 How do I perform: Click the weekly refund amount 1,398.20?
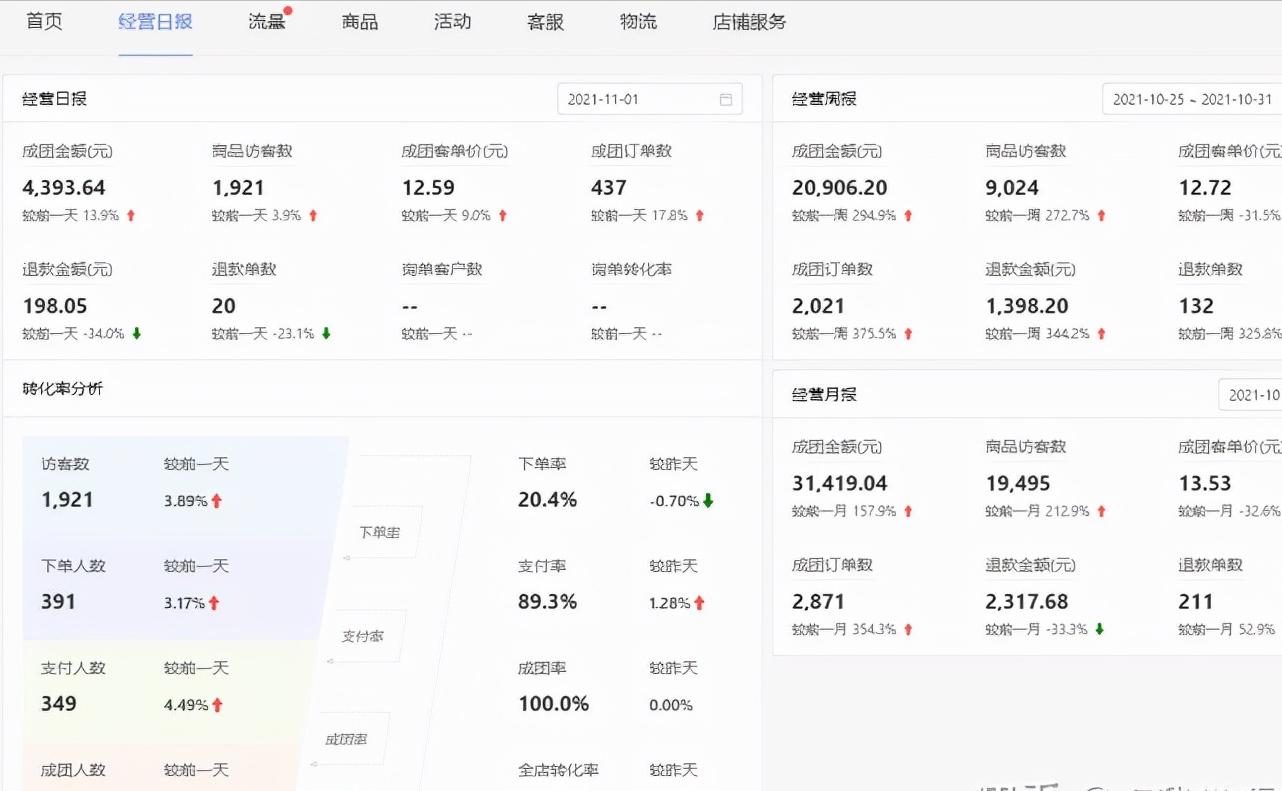pos(1027,305)
